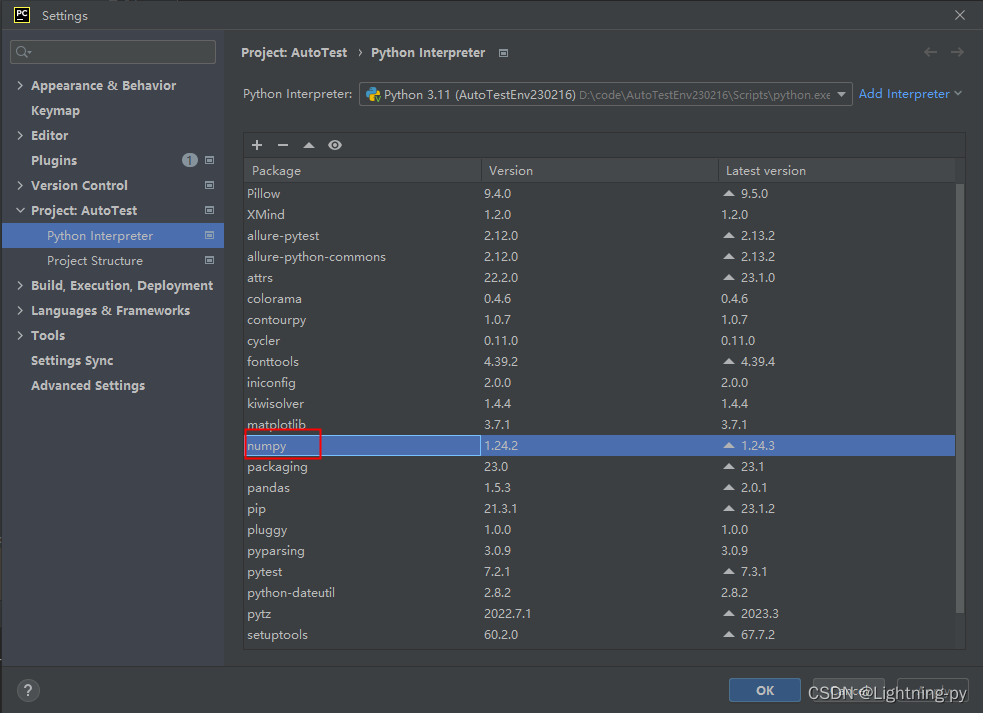
Task: Click the uninstall package minus icon
Action: coord(283,145)
